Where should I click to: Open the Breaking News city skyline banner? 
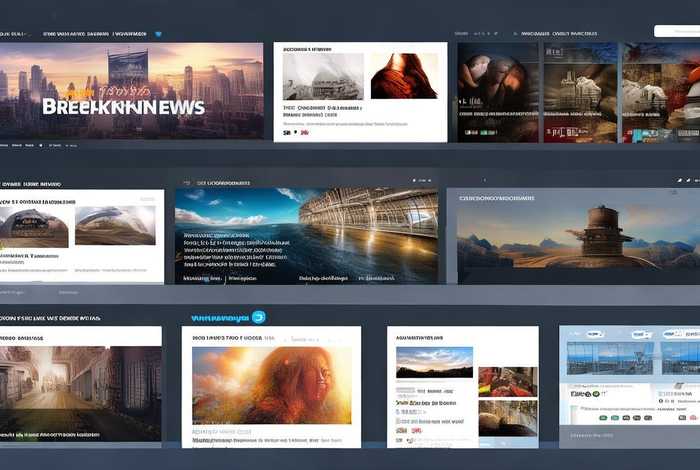(132, 91)
